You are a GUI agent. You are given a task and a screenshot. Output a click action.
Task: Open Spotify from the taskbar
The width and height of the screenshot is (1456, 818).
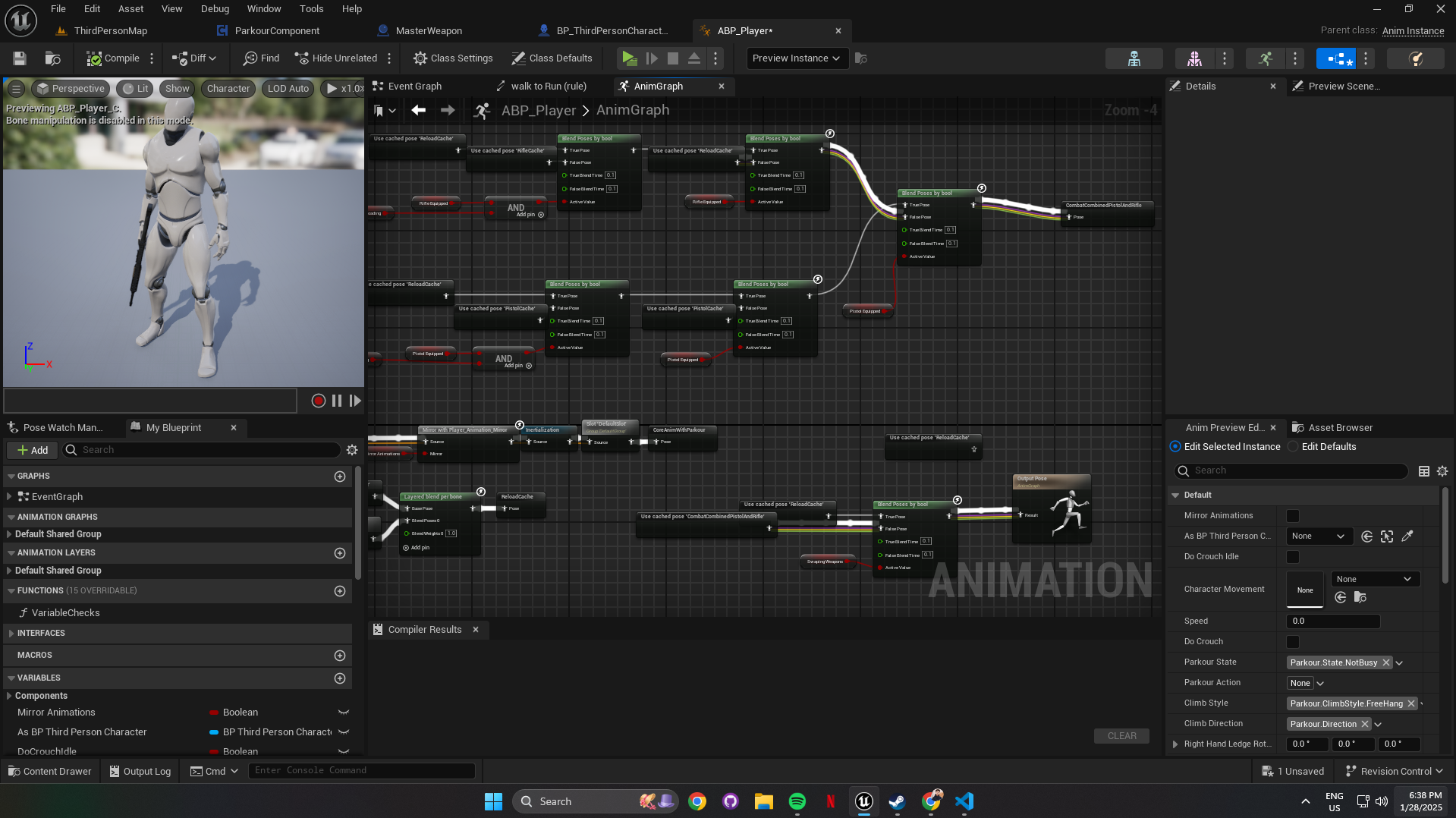(797, 801)
